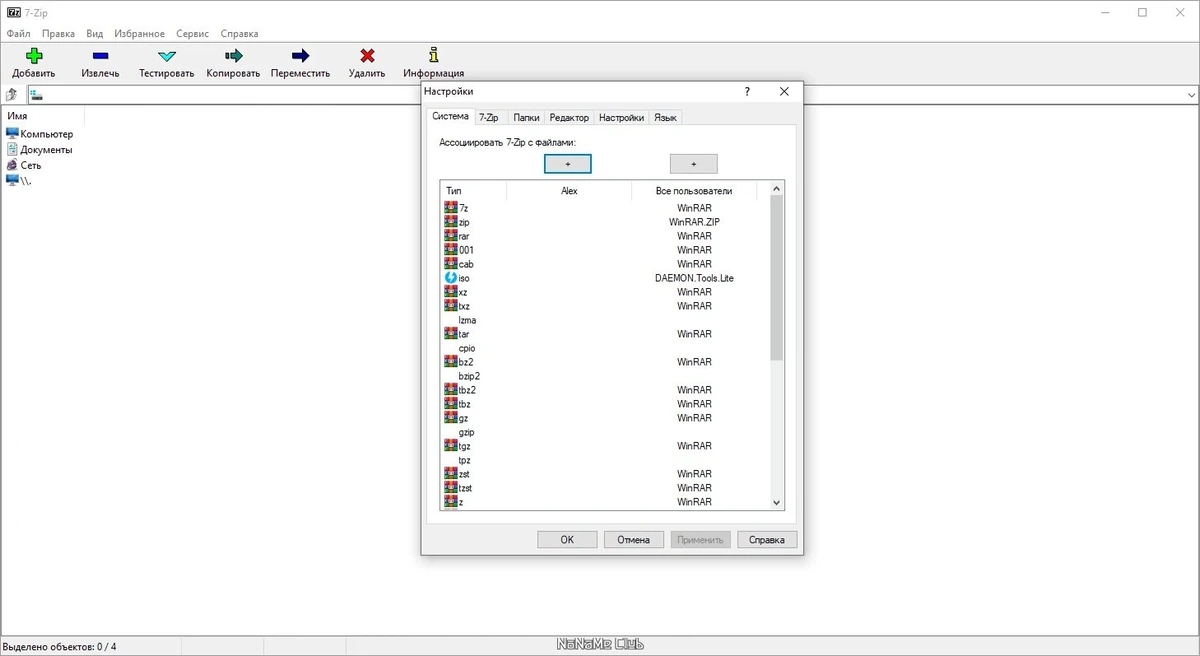Click the Alex column header

pos(569,190)
